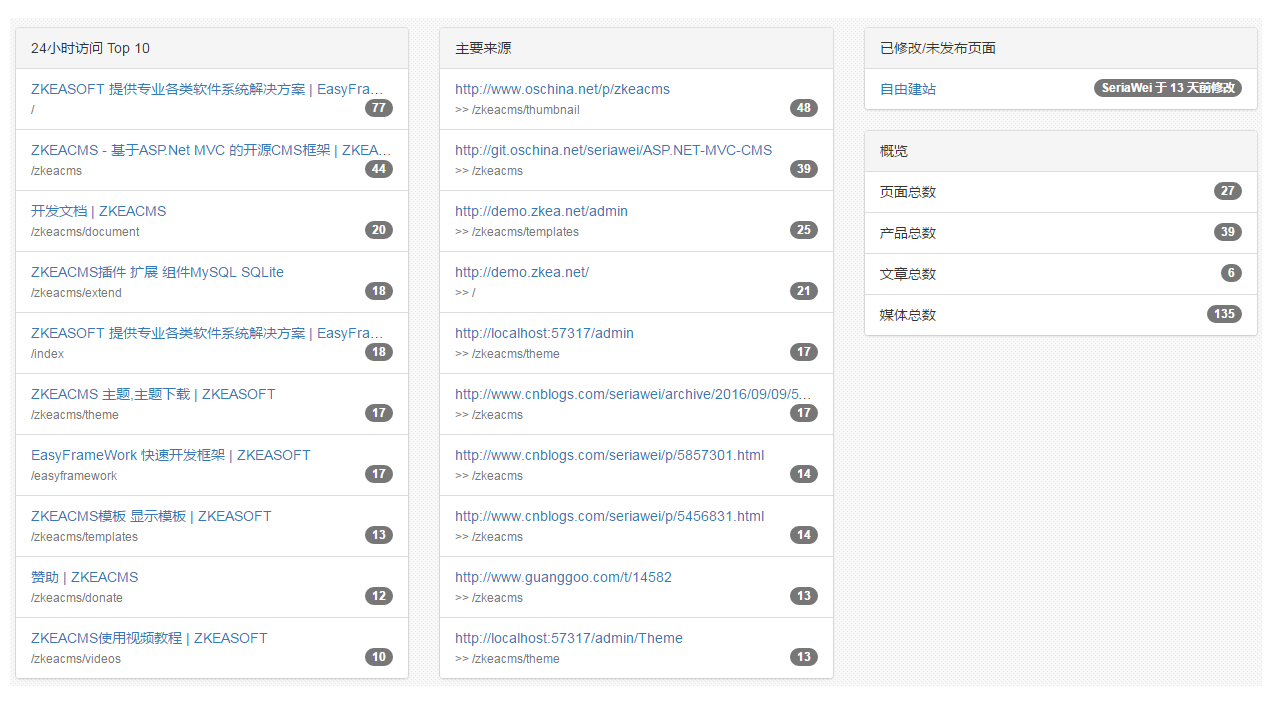Visit guanggoo.com/t/14582 source link
1273x704 pixels.
(563, 577)
